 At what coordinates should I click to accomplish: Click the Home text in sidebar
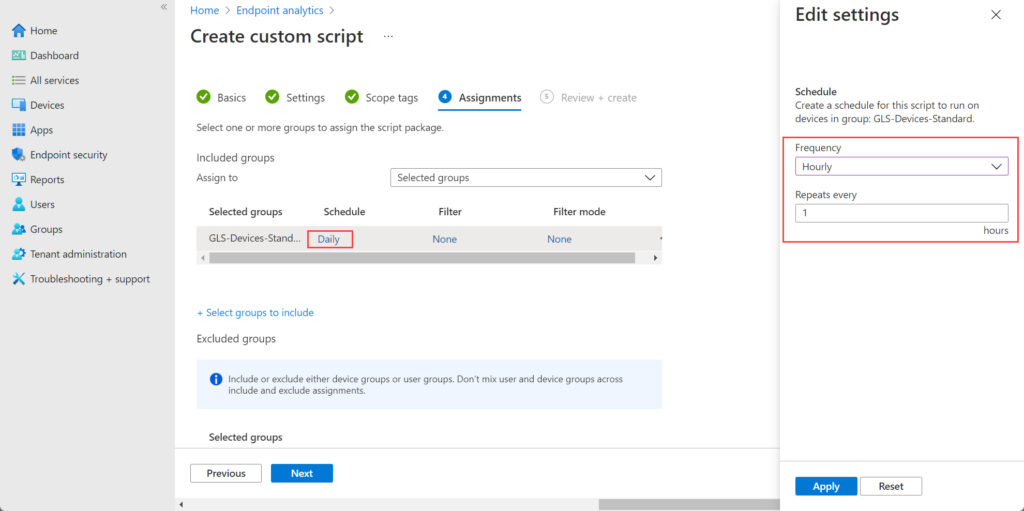tap(44, 31)
